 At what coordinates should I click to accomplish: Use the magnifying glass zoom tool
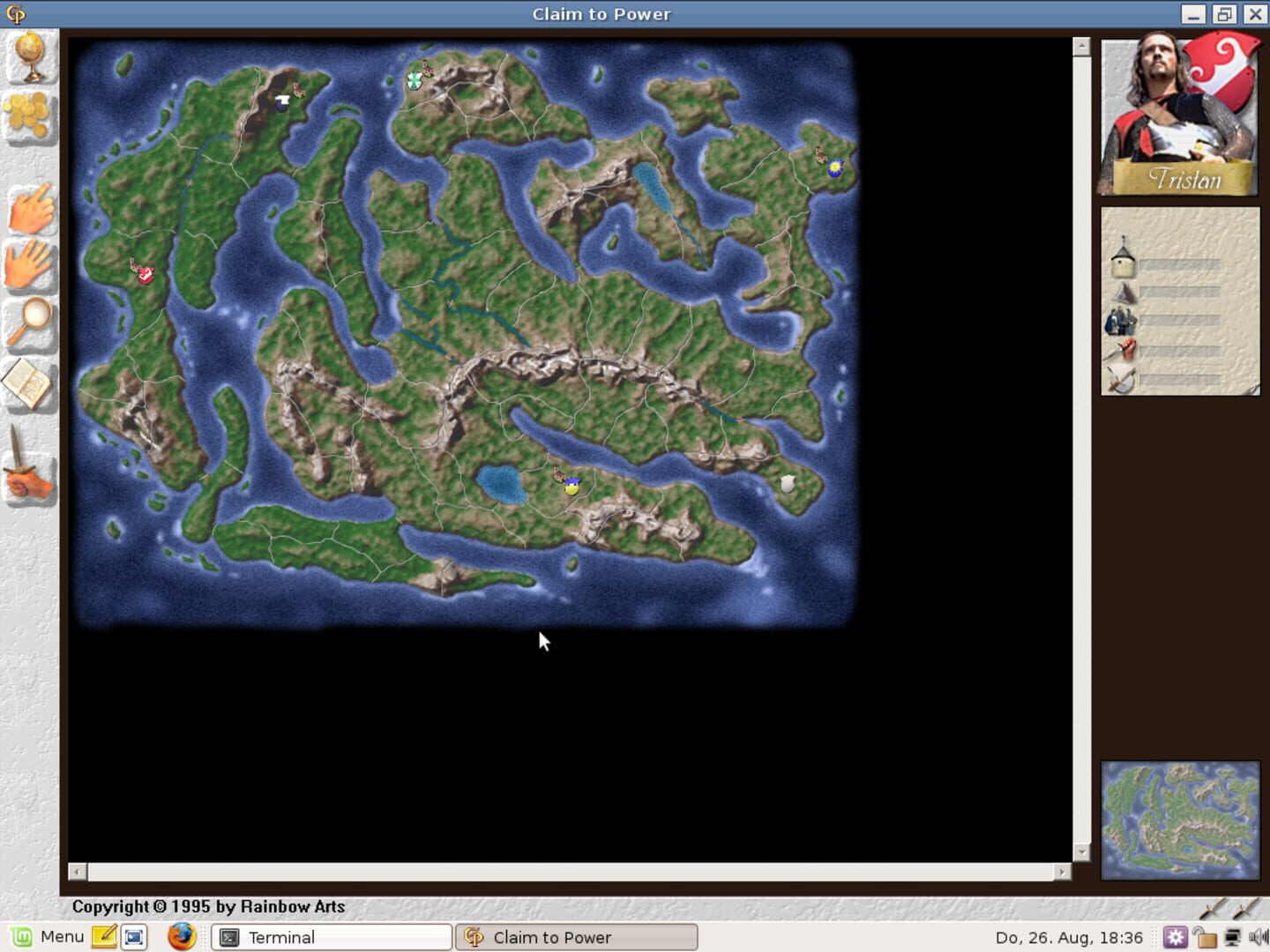[x=30, y=324]
